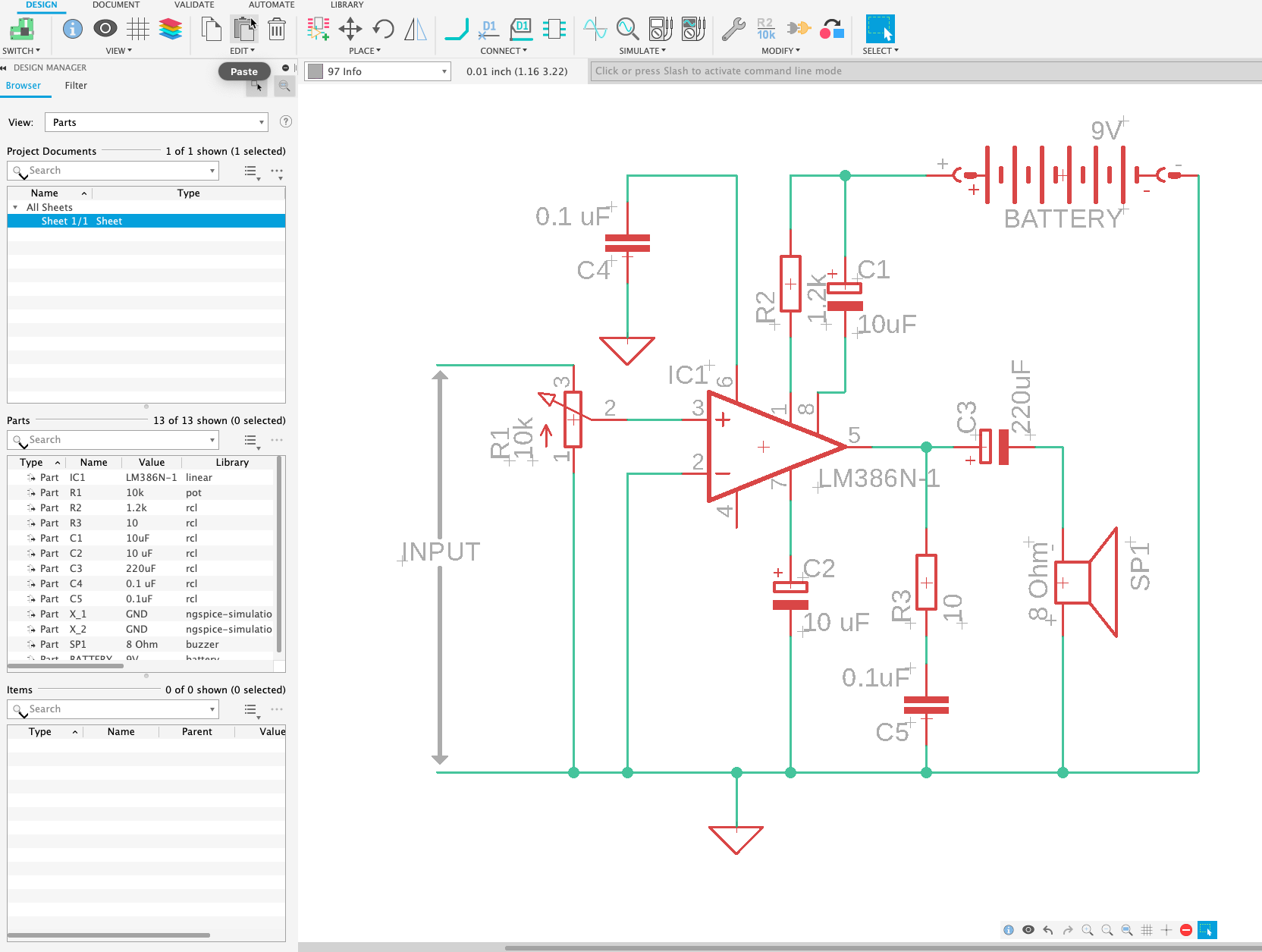Image resolution: width=1262 pixels, height=952 pixels.
Task: Click the Paste button tooltip
Action: coord(244,71)
